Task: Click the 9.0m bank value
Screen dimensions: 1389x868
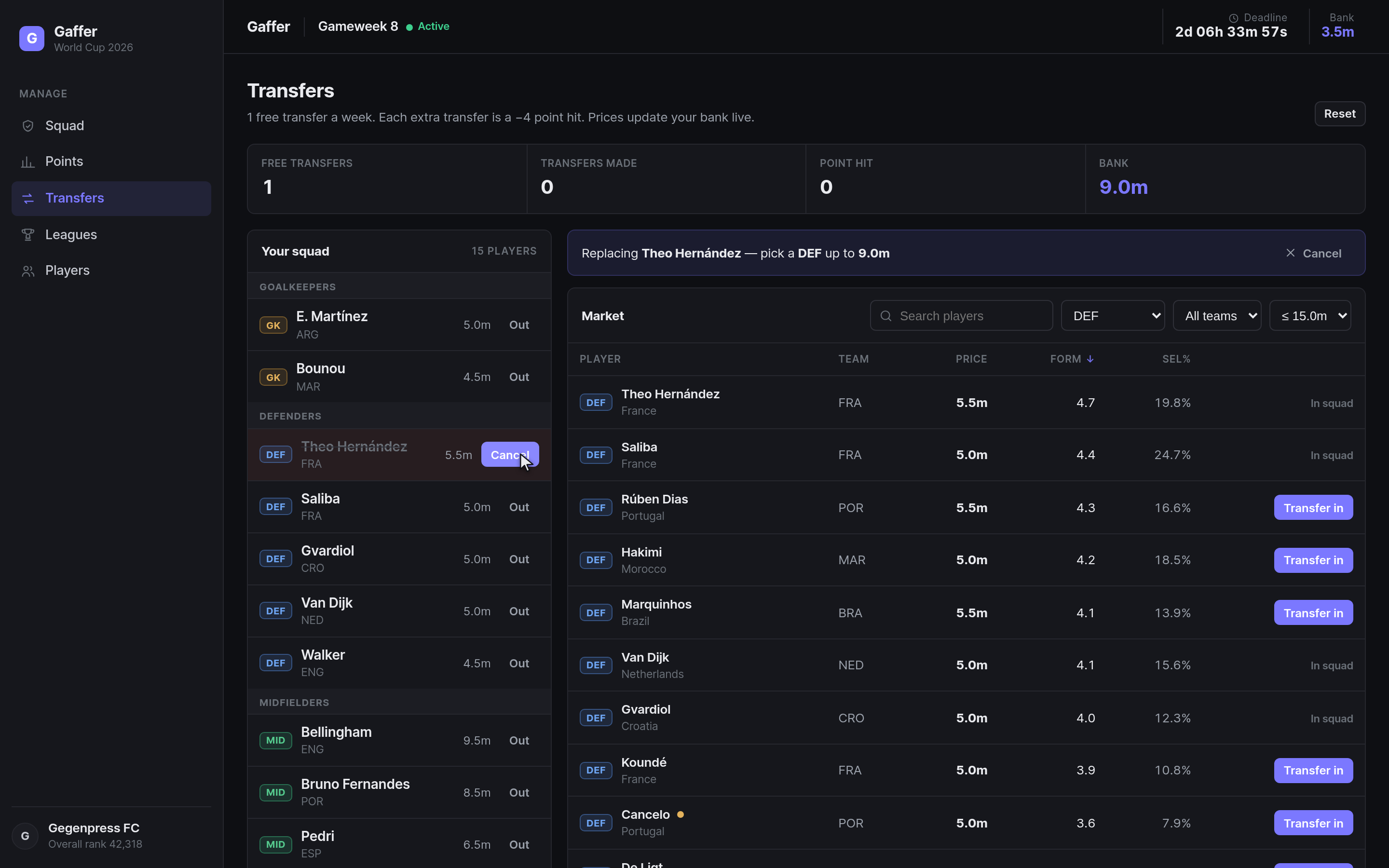Action: pyautogui.click(x=1123, y=187)
